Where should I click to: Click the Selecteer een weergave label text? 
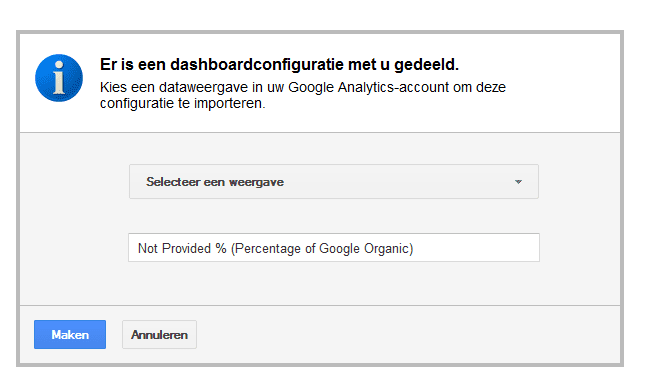pos(215,182)
